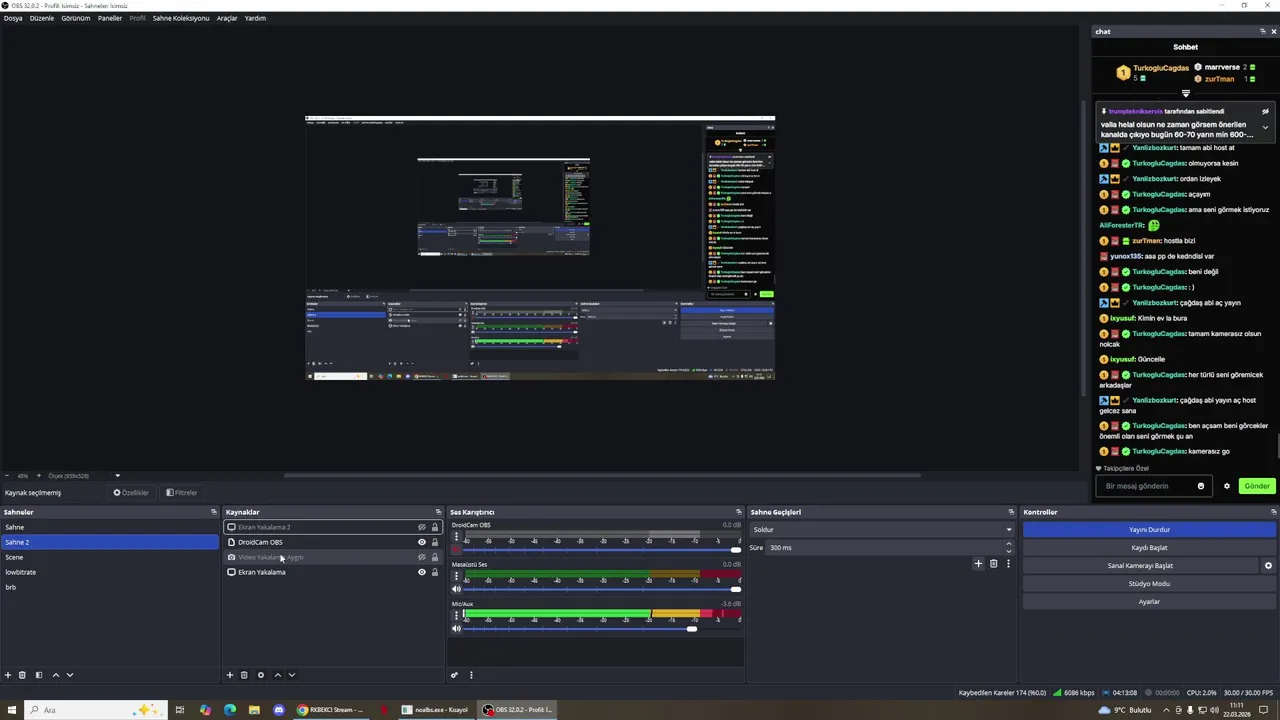The image size is (1280, 720).
Task: Enable Stüdyo Modu
Action: (1149, 584)
